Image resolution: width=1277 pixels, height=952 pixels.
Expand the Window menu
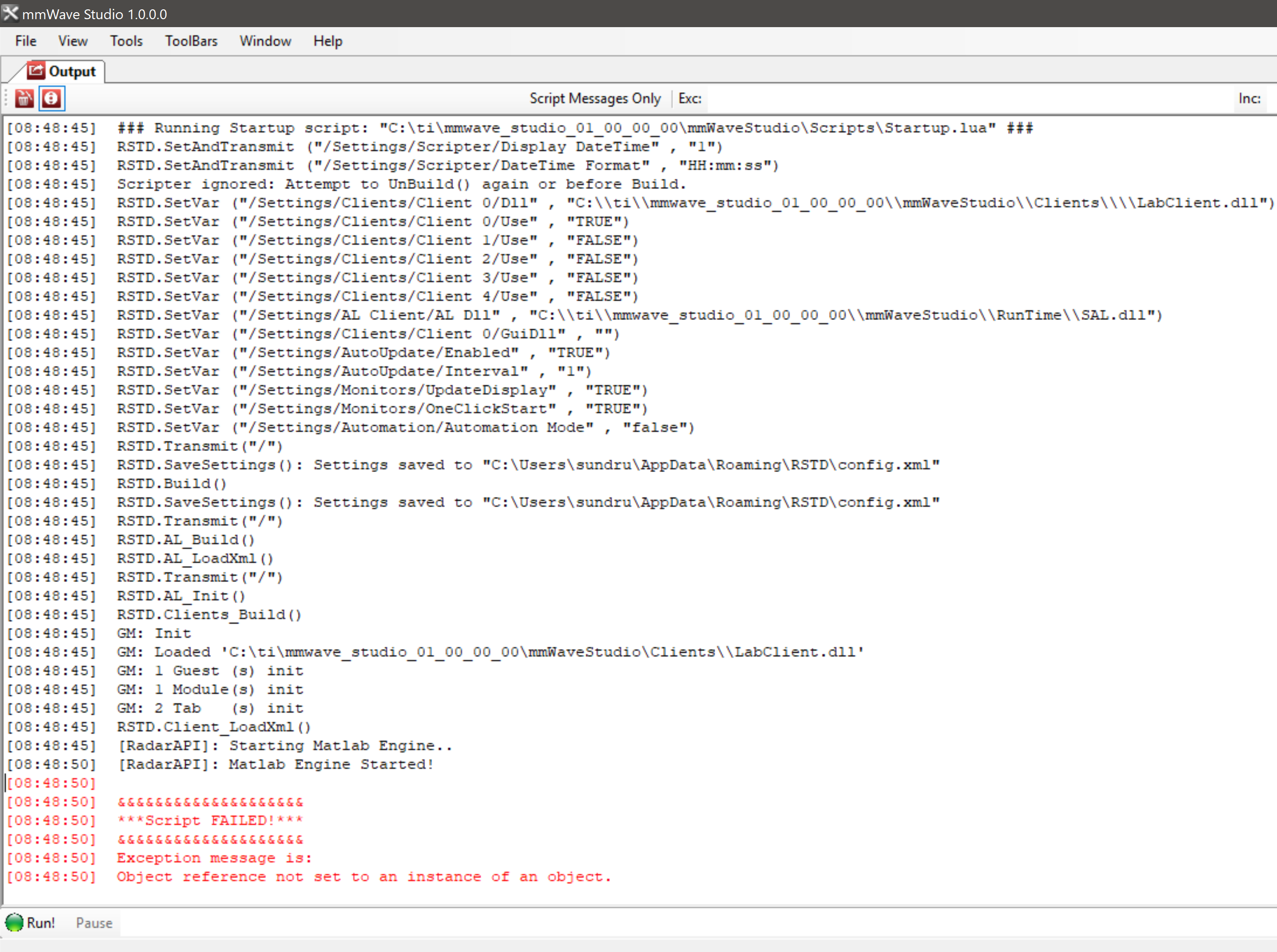[265, 41]
